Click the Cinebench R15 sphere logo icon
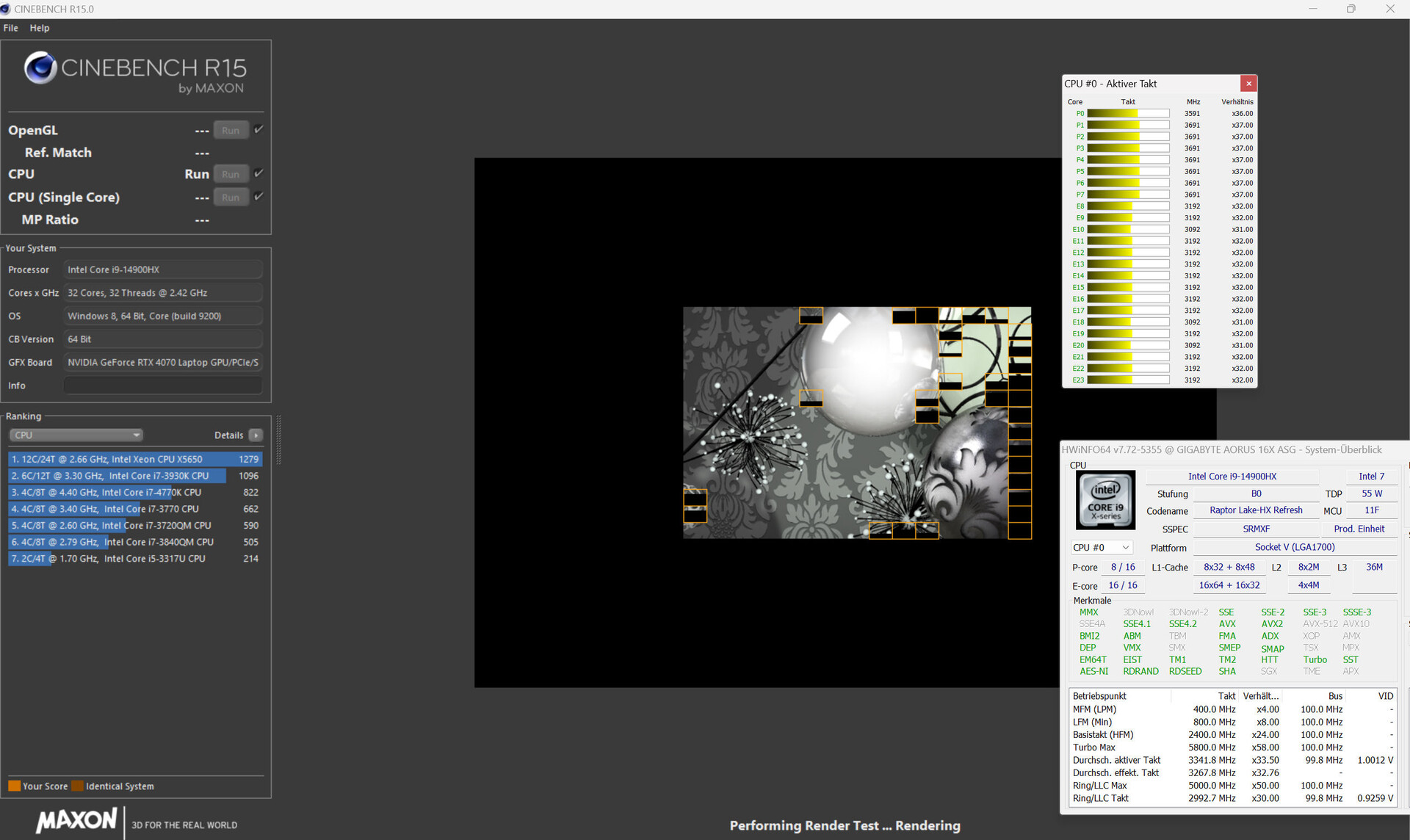 (x=40, y=68)
